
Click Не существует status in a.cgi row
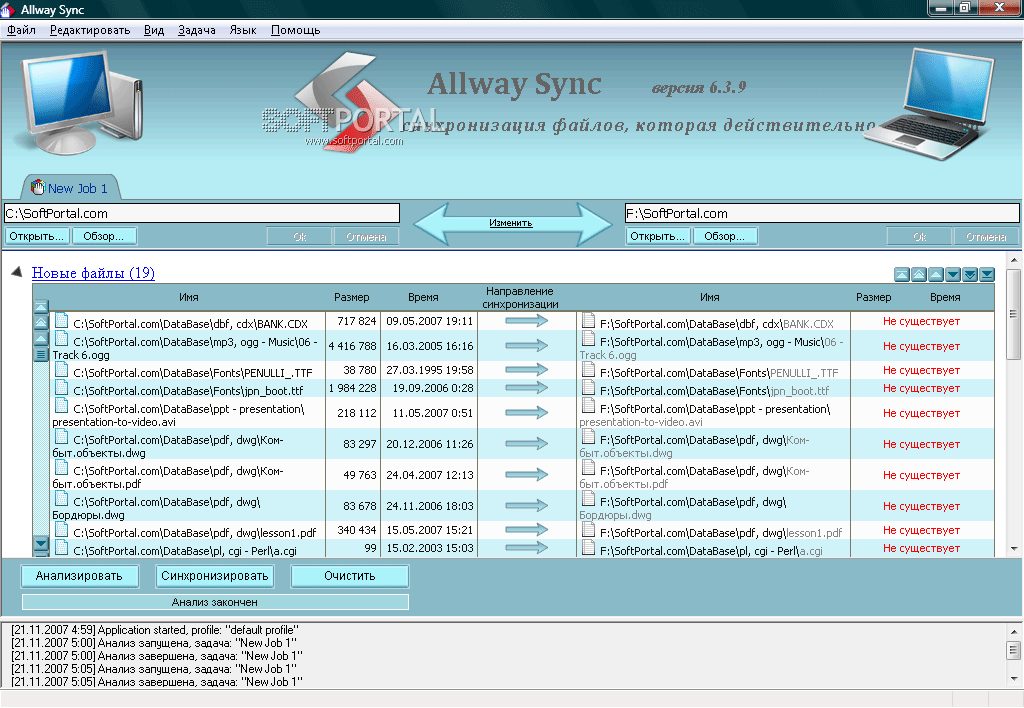click(x=921, y=549)
